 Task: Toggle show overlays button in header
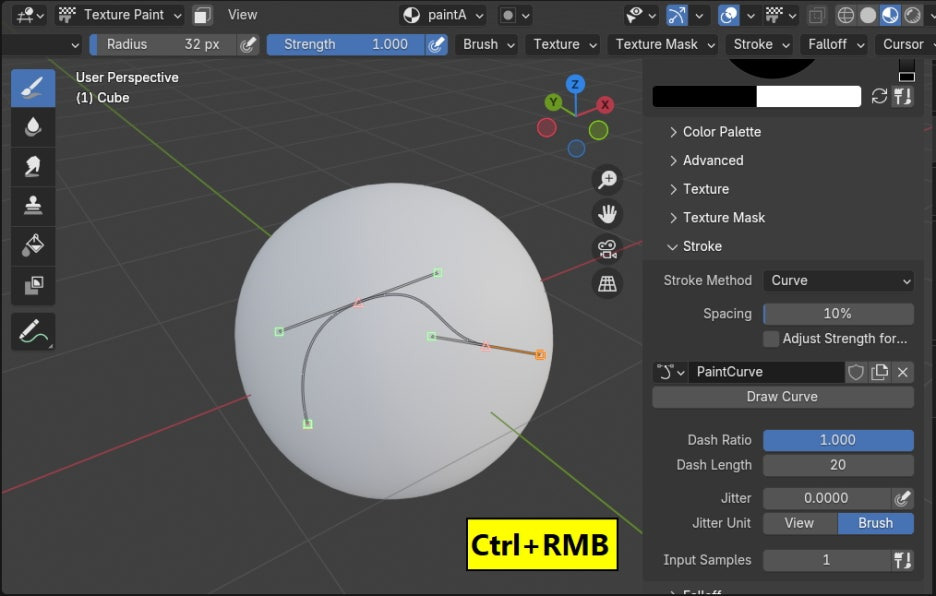(x=728, y=15)
